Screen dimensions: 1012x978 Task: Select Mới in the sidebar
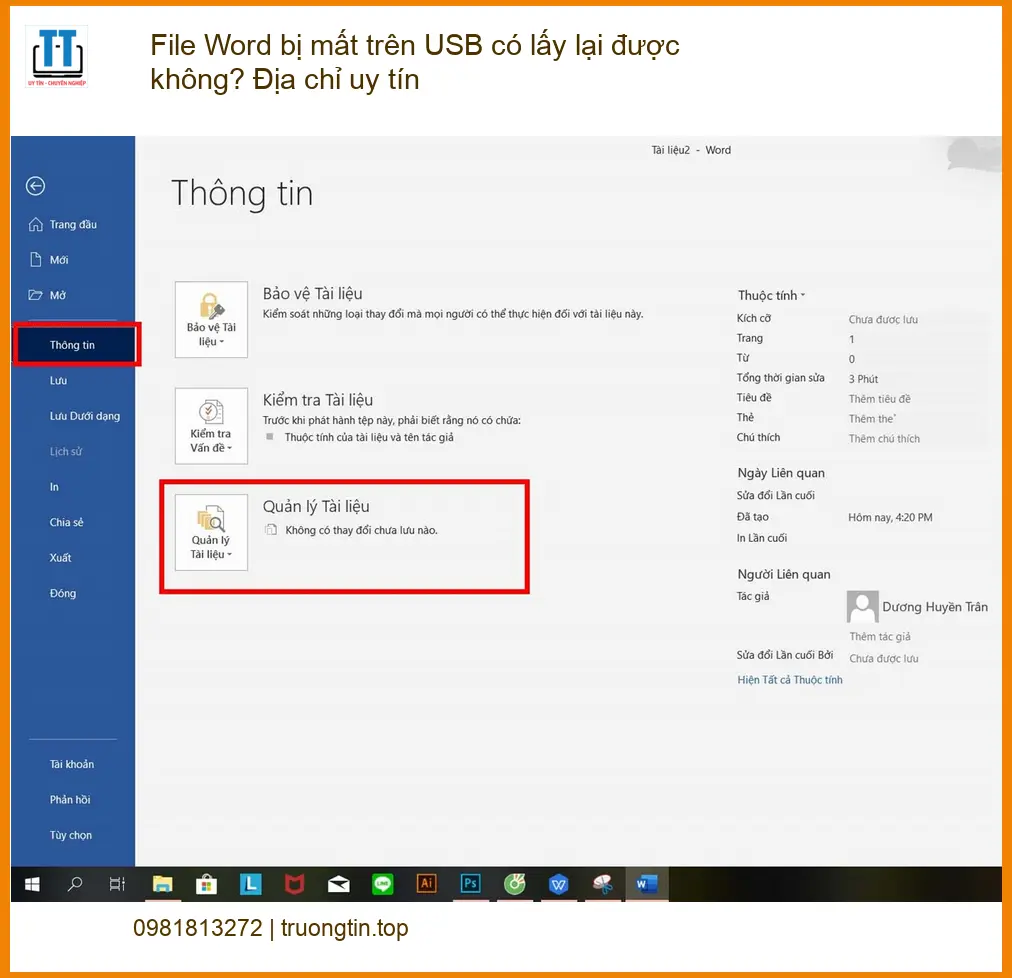(49, 260)
